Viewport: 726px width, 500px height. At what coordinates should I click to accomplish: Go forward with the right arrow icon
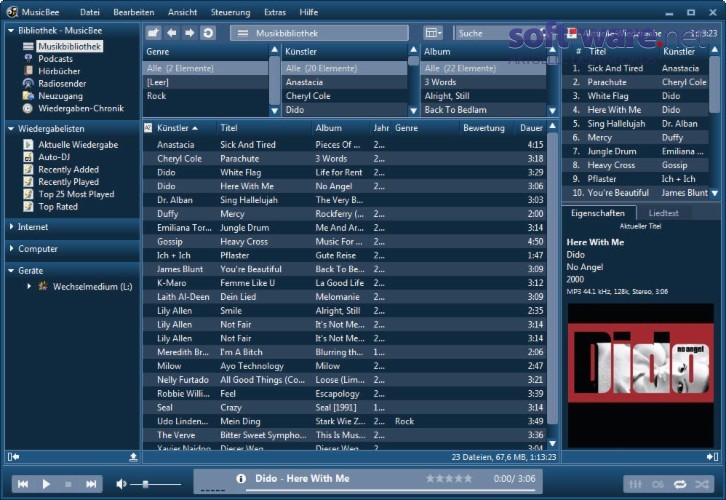tap(189, 33)
